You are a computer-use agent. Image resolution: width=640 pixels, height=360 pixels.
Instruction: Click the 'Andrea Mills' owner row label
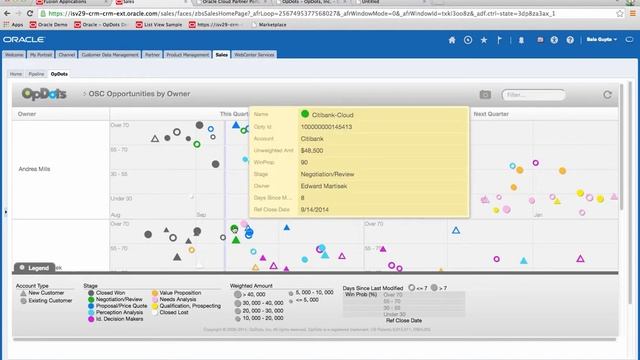point(34,169)
